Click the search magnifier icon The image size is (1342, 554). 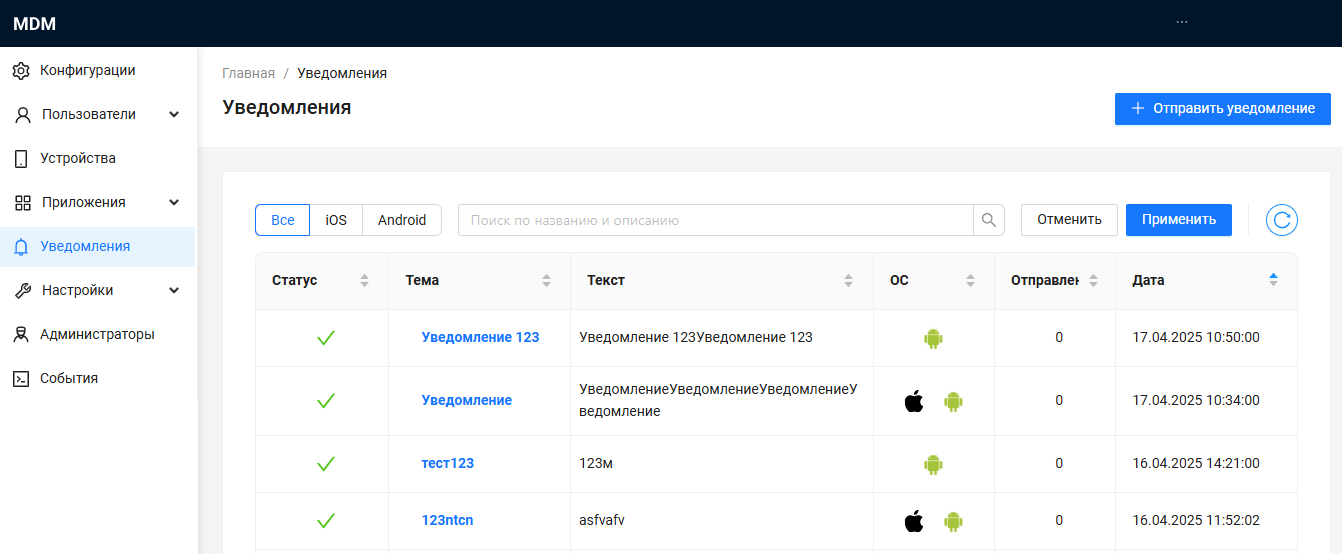tap(989, 220)
